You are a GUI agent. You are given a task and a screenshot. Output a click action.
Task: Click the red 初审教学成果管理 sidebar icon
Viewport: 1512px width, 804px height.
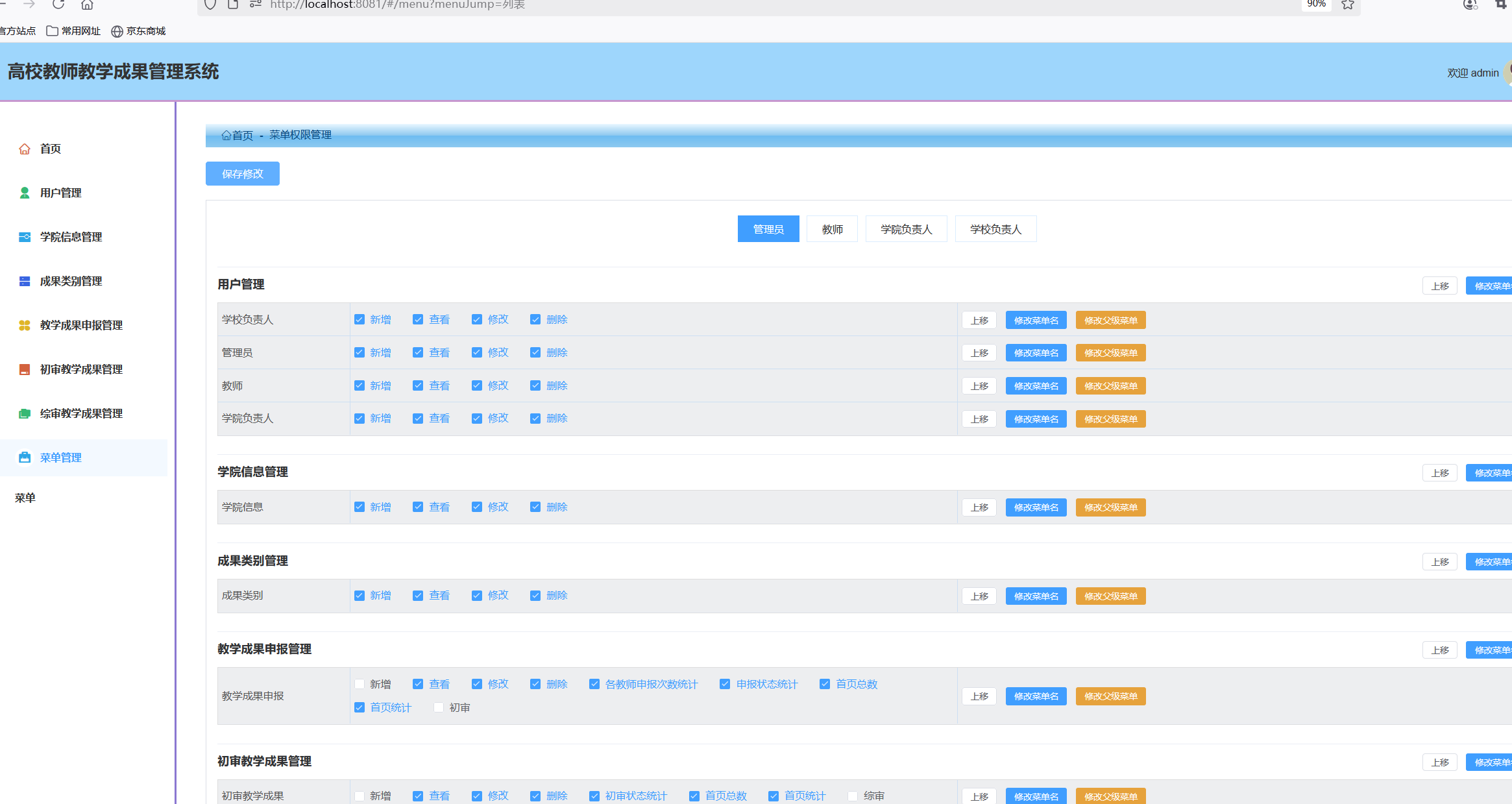tap(25, 369)
